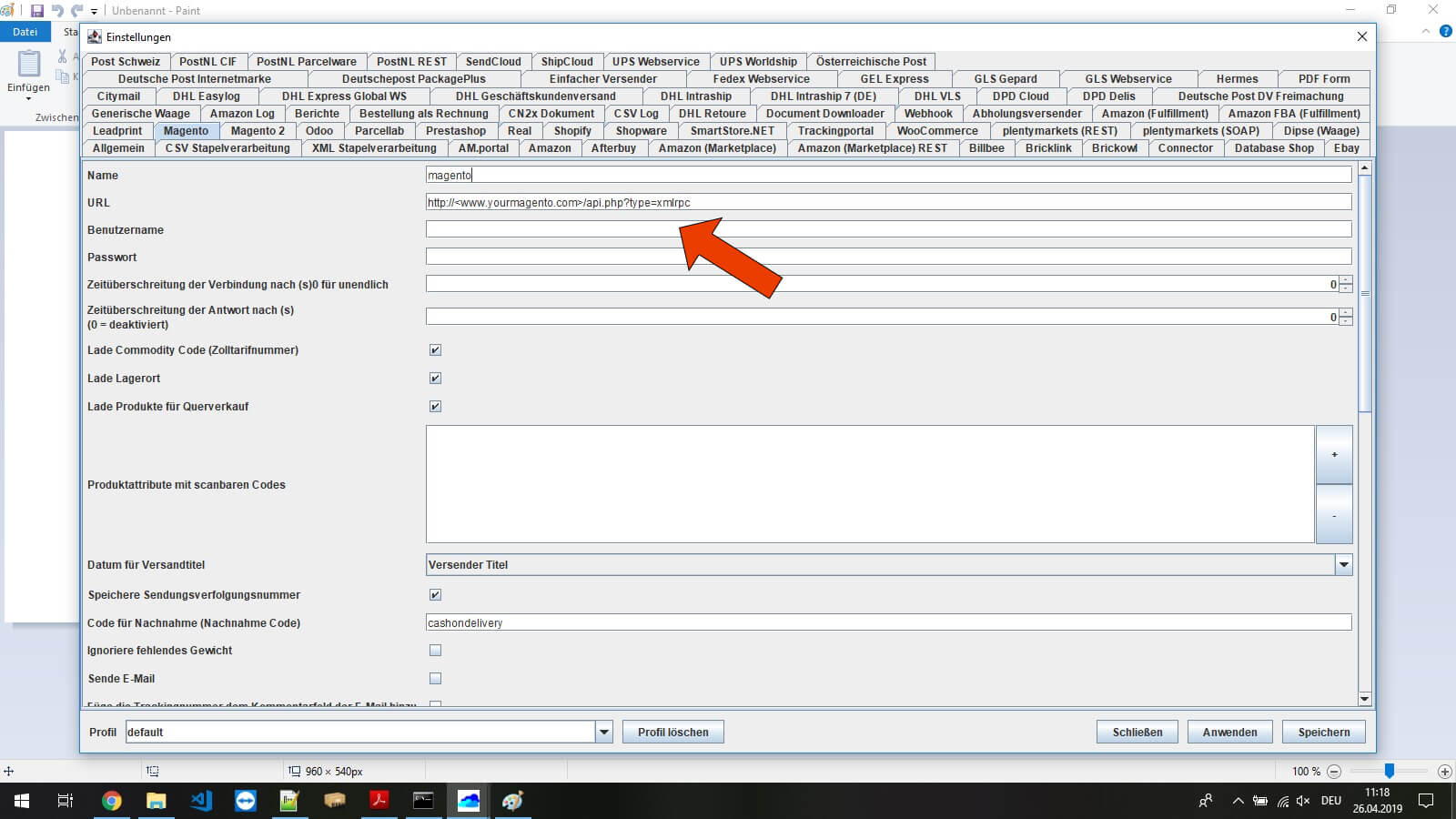Click the volume muted tray icon

click(1303, 801)
